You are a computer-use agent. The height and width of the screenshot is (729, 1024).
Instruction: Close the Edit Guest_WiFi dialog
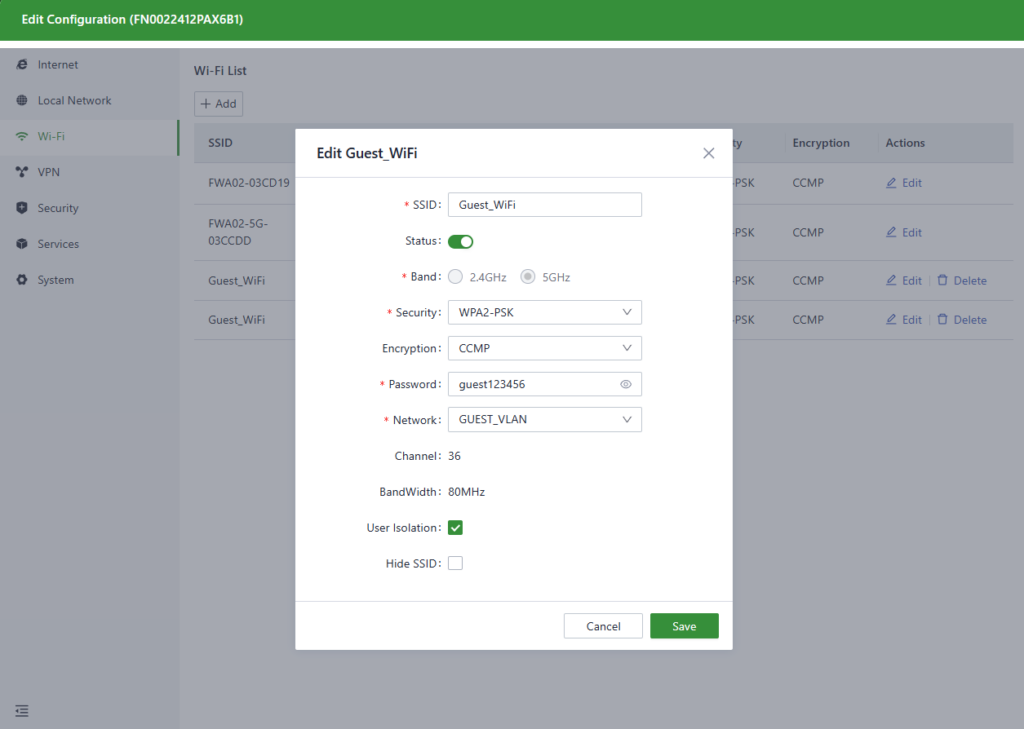708,153
